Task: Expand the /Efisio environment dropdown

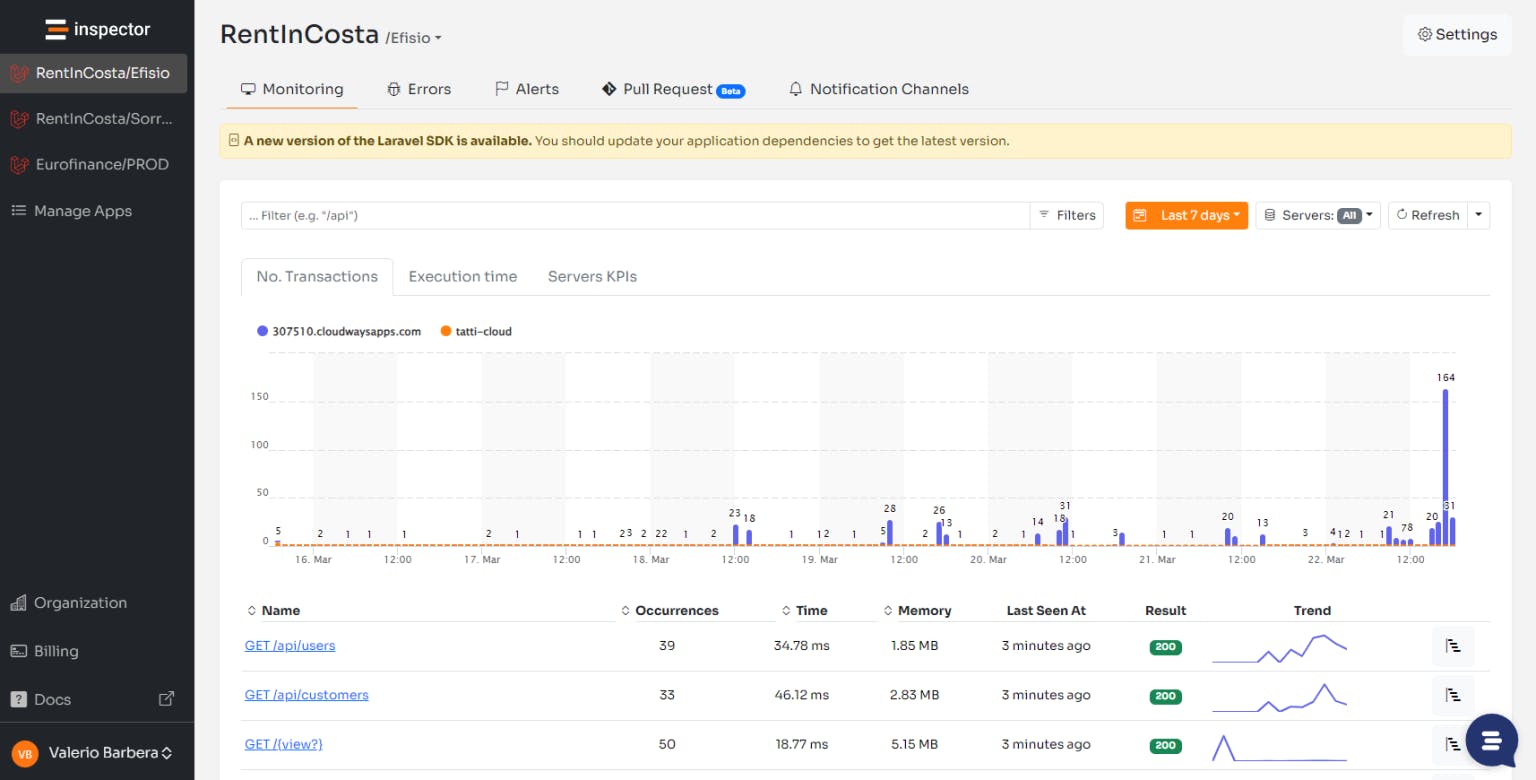Action: (x=413, y=38)
